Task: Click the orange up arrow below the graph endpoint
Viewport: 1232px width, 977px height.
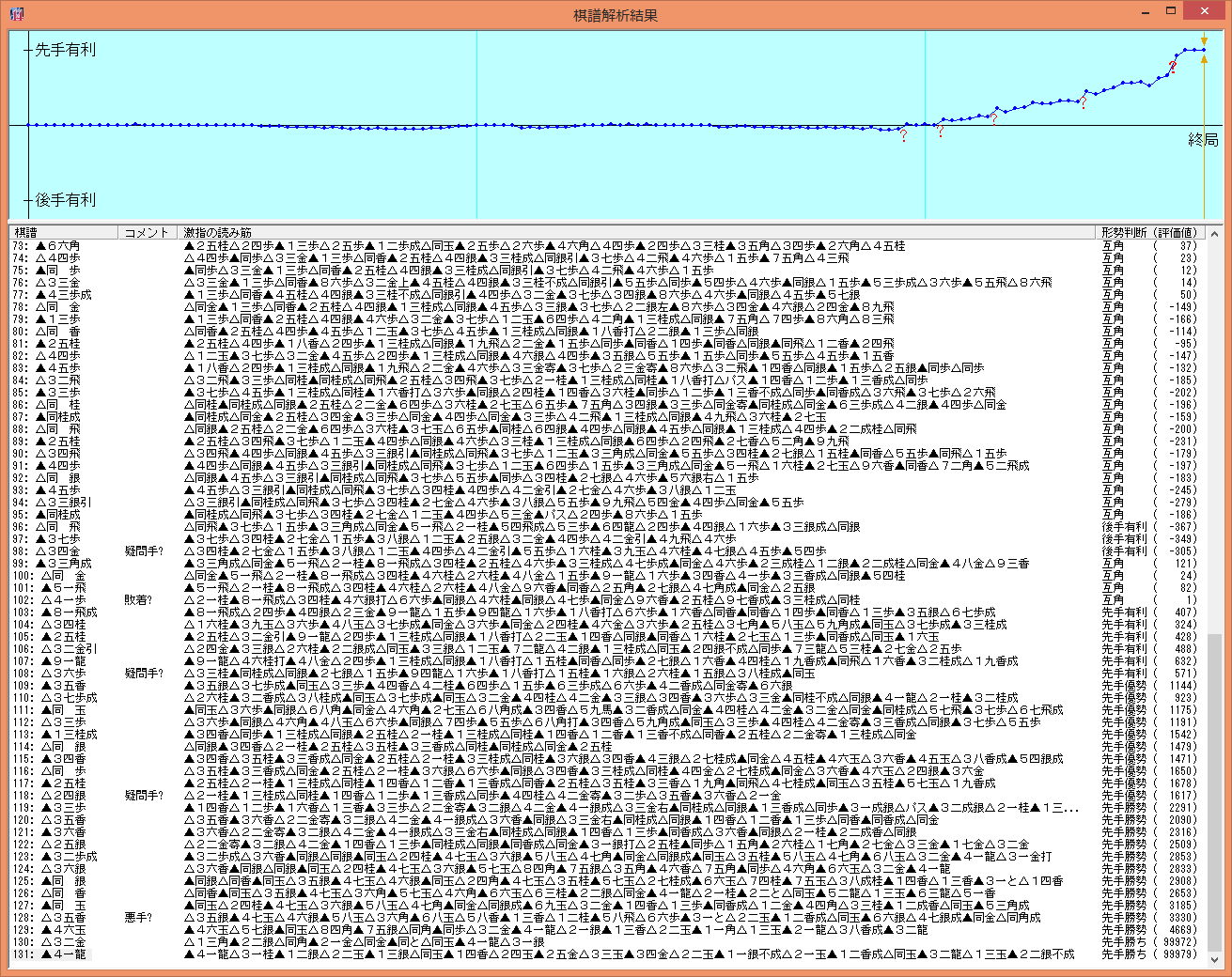Action: point(1204,59)
